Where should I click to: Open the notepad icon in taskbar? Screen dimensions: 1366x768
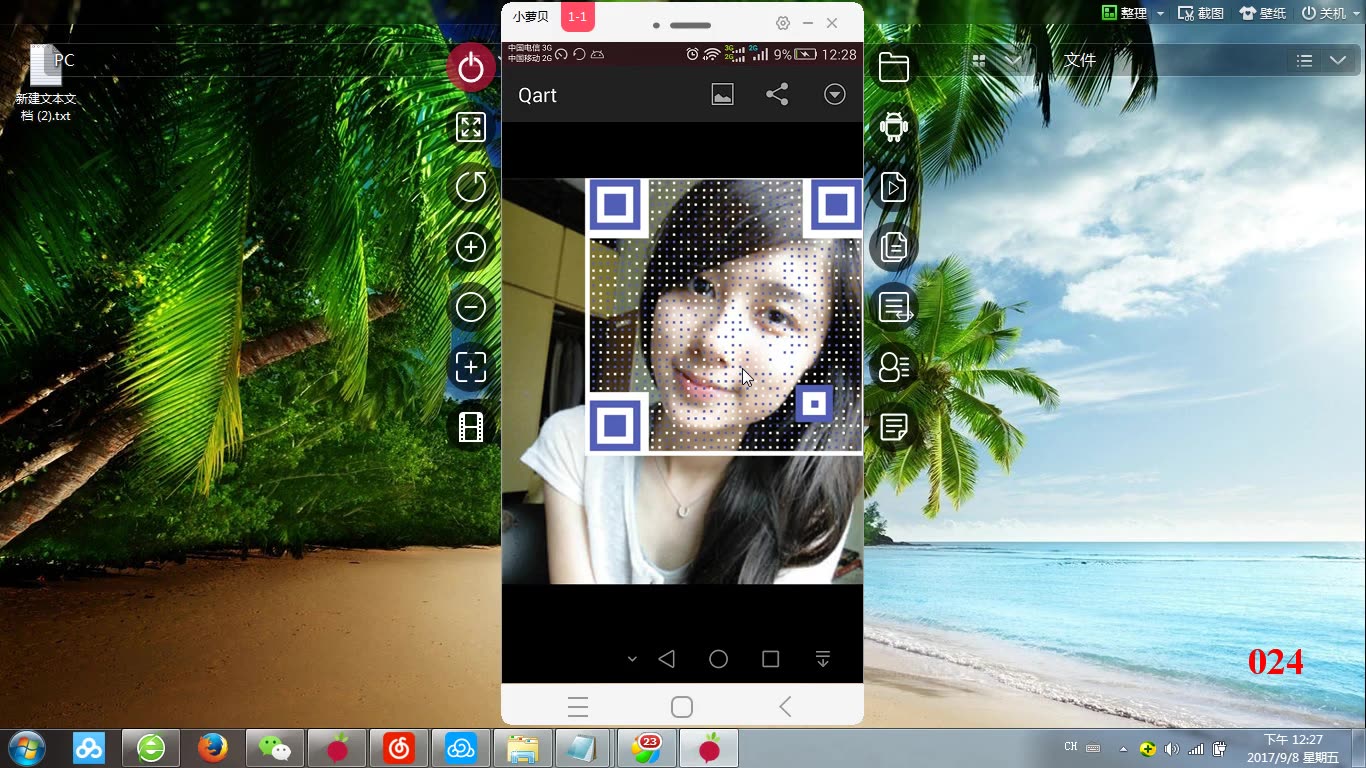coord(585,748)
